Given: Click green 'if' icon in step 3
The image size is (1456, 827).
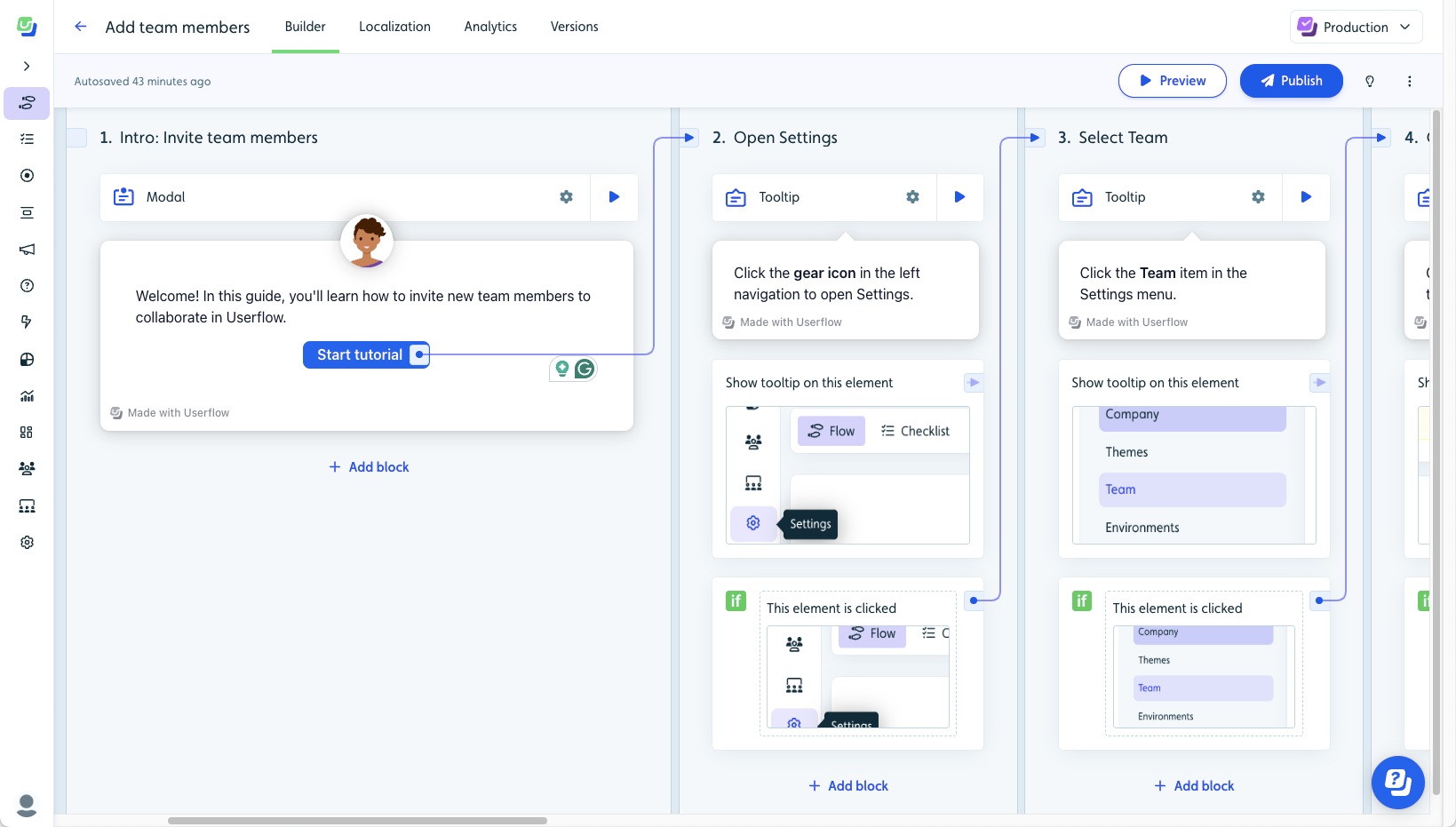Looking at the screenshot, I should tap(1082, 600).
